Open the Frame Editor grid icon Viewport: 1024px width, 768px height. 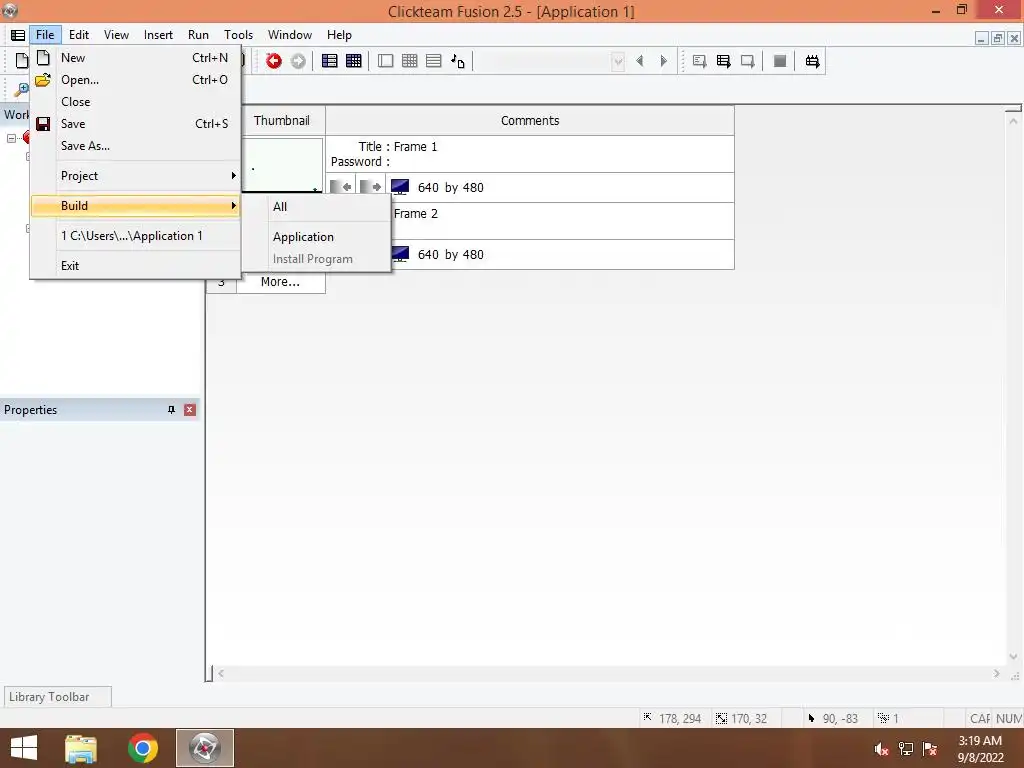tap(353, 61)
